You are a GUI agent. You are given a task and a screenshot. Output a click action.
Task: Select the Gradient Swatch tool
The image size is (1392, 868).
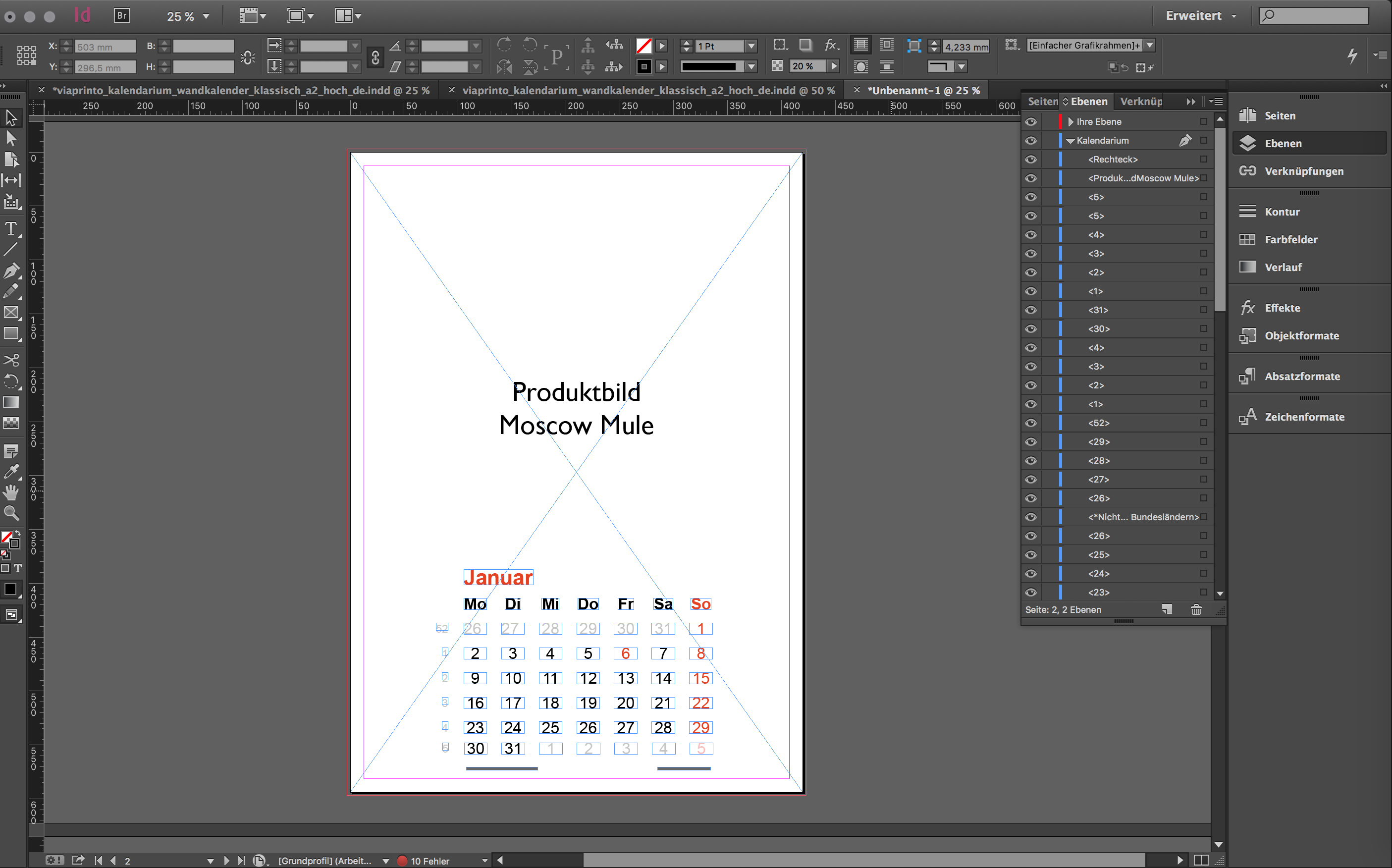click(11, 402)
